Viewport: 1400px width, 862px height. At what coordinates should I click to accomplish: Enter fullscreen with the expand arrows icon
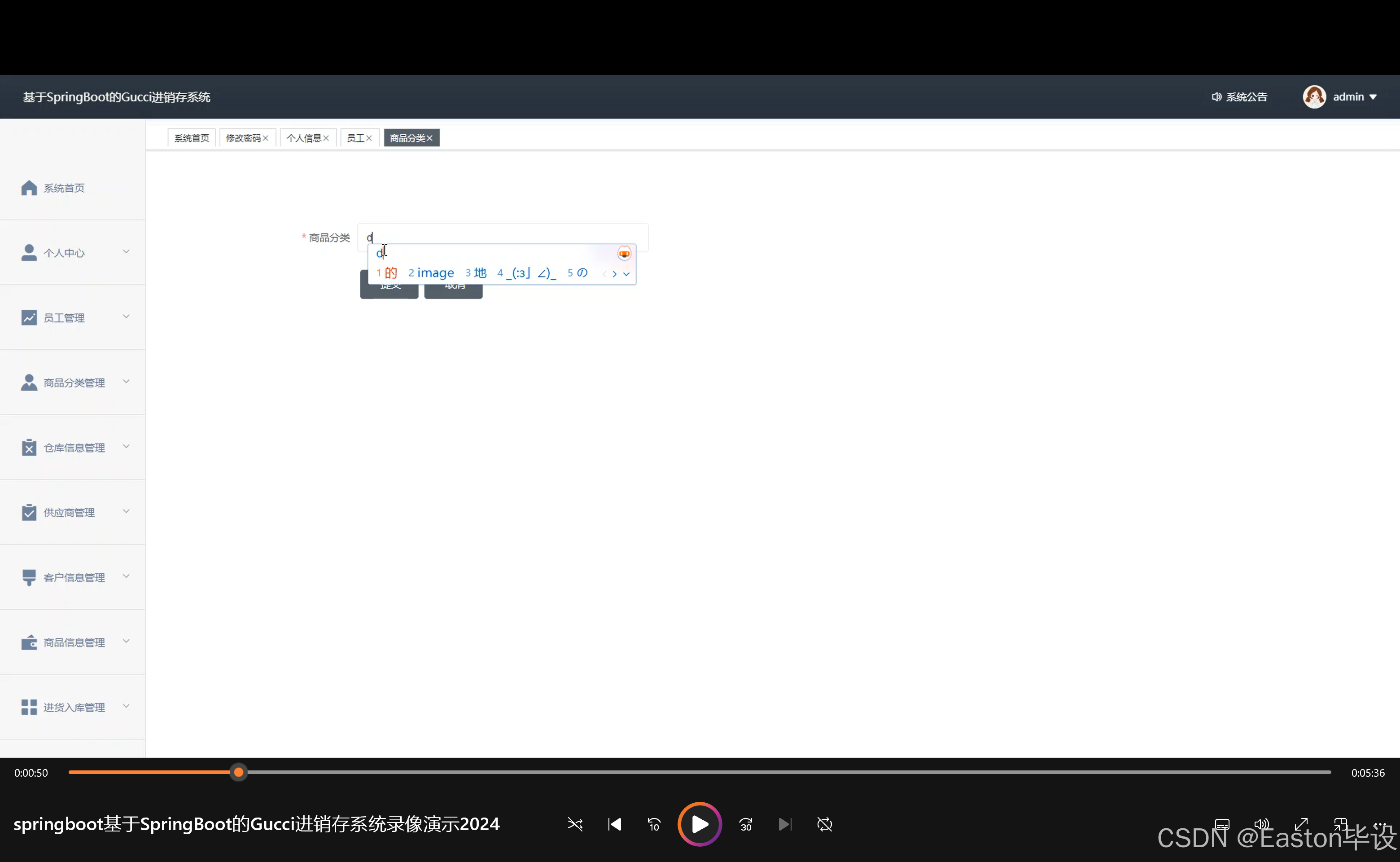click(1301, 824)
